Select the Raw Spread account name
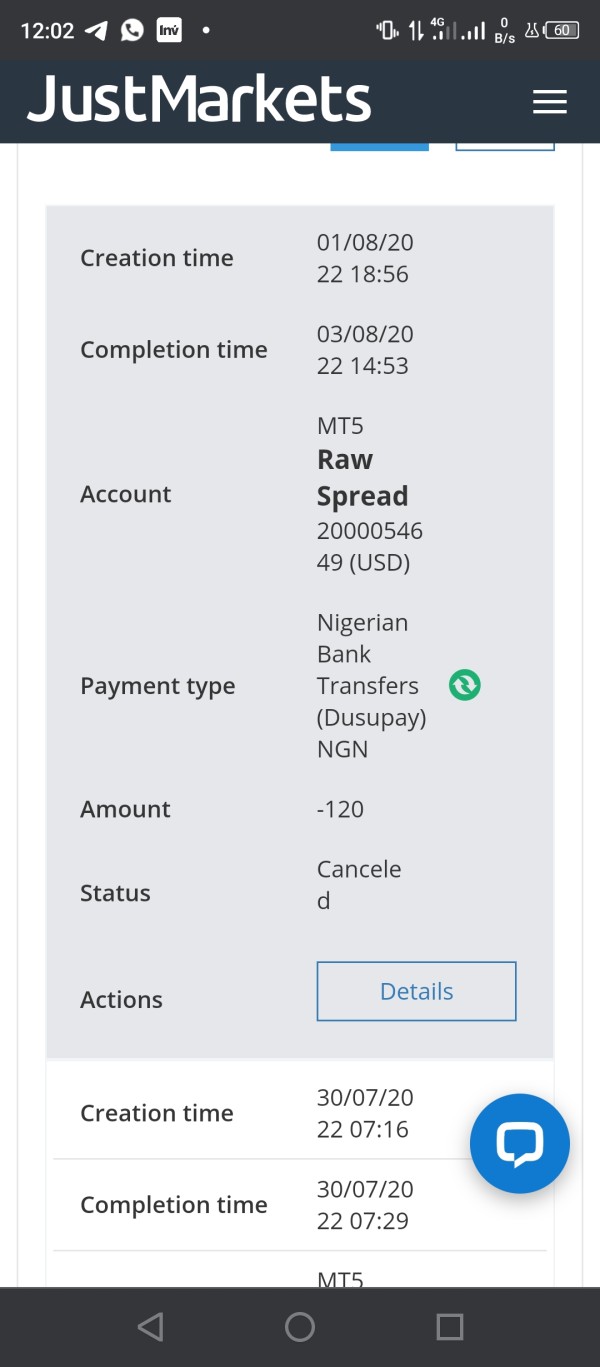This screenshot has width=600, height=1367. 362,478
